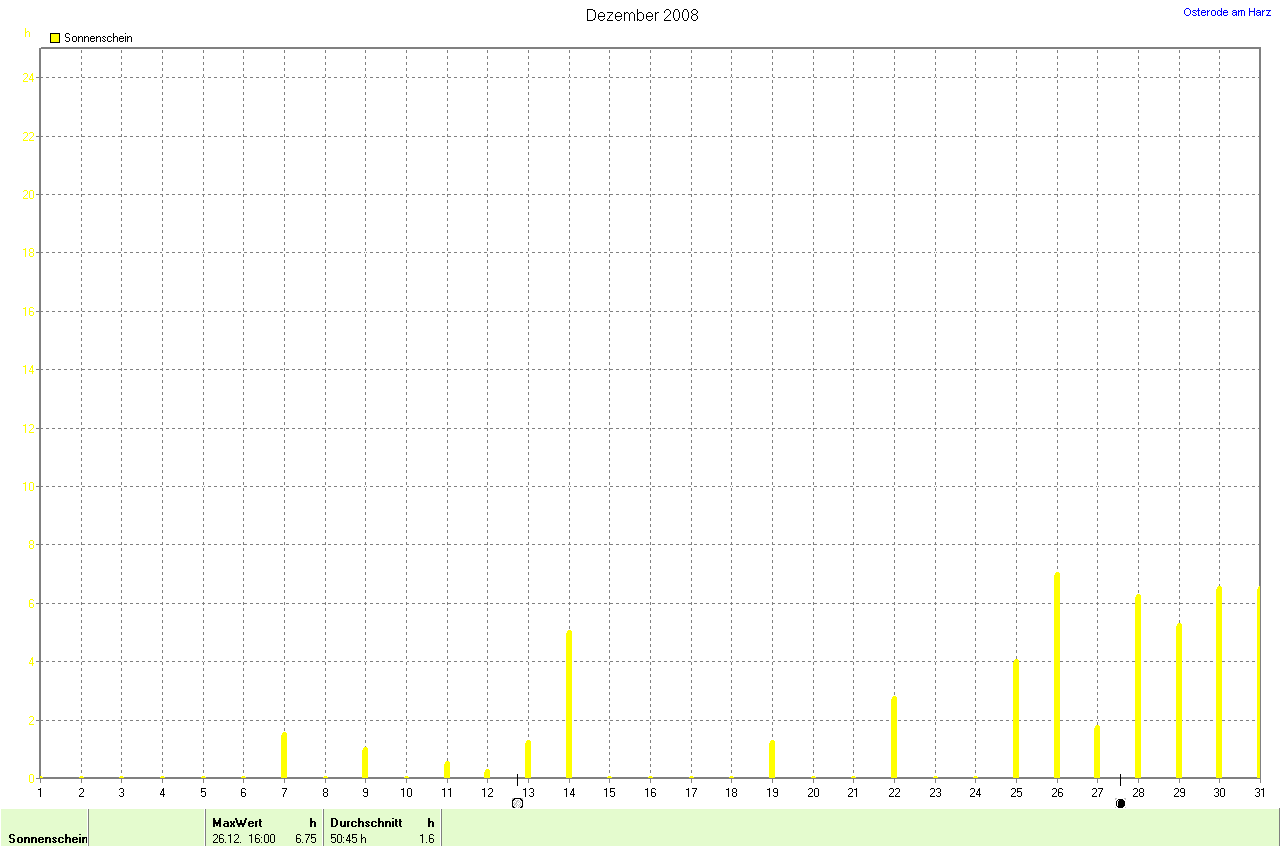The height and width of the screenshot is (846, 1280).
Task: Click the Durchschnitt column header
Action: pos(366,823)
